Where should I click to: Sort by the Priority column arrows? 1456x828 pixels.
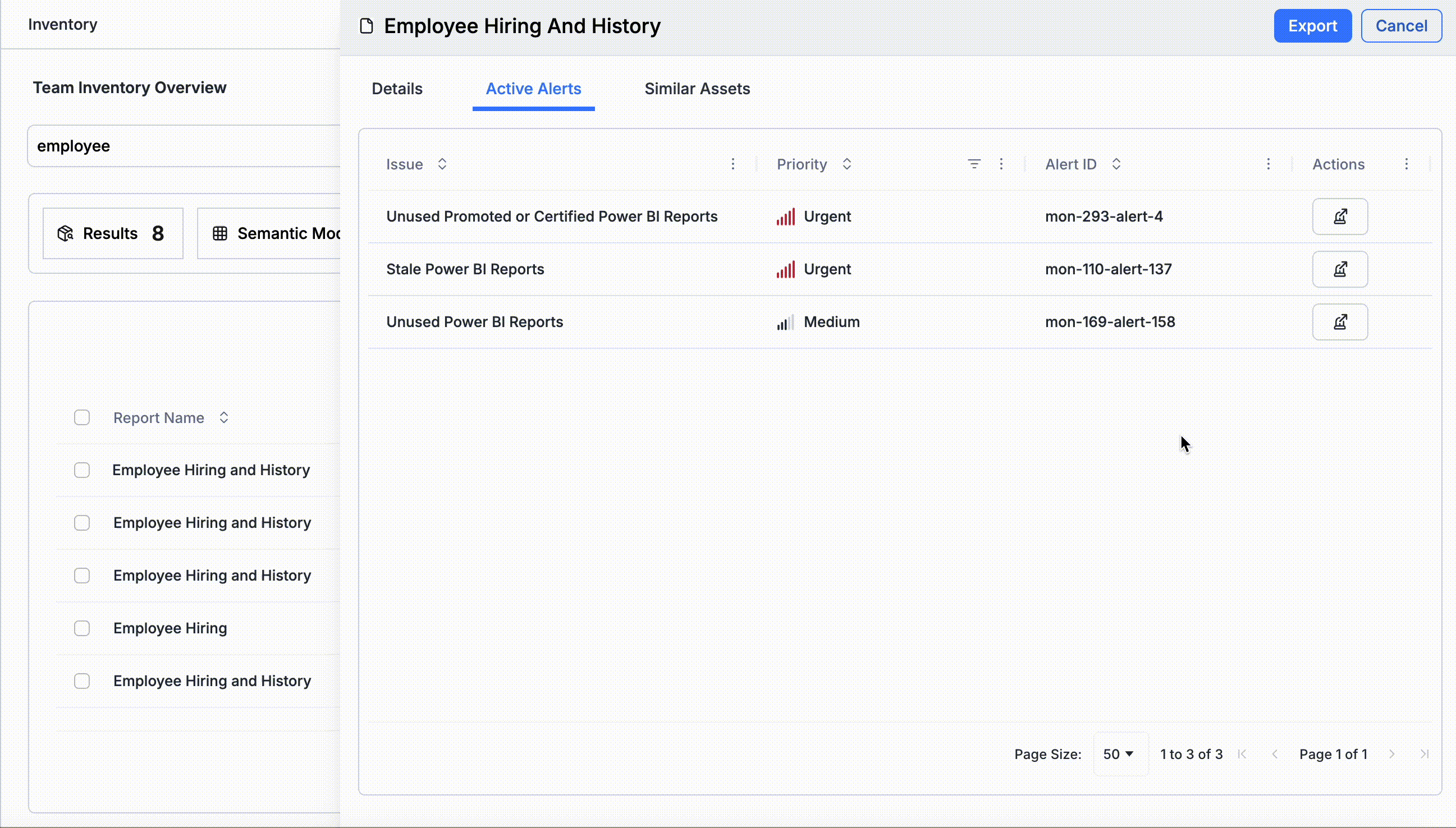pyautogui.click(x=846, y=164)
